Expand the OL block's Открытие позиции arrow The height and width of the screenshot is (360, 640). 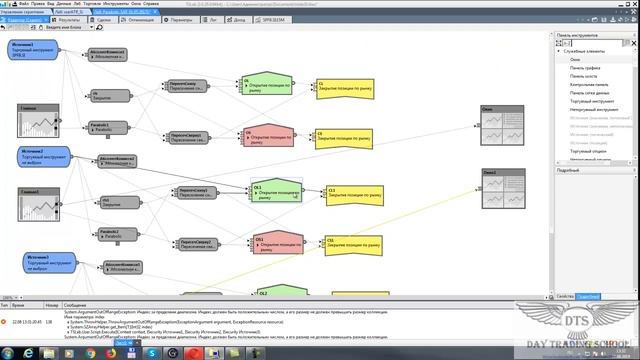246,86
